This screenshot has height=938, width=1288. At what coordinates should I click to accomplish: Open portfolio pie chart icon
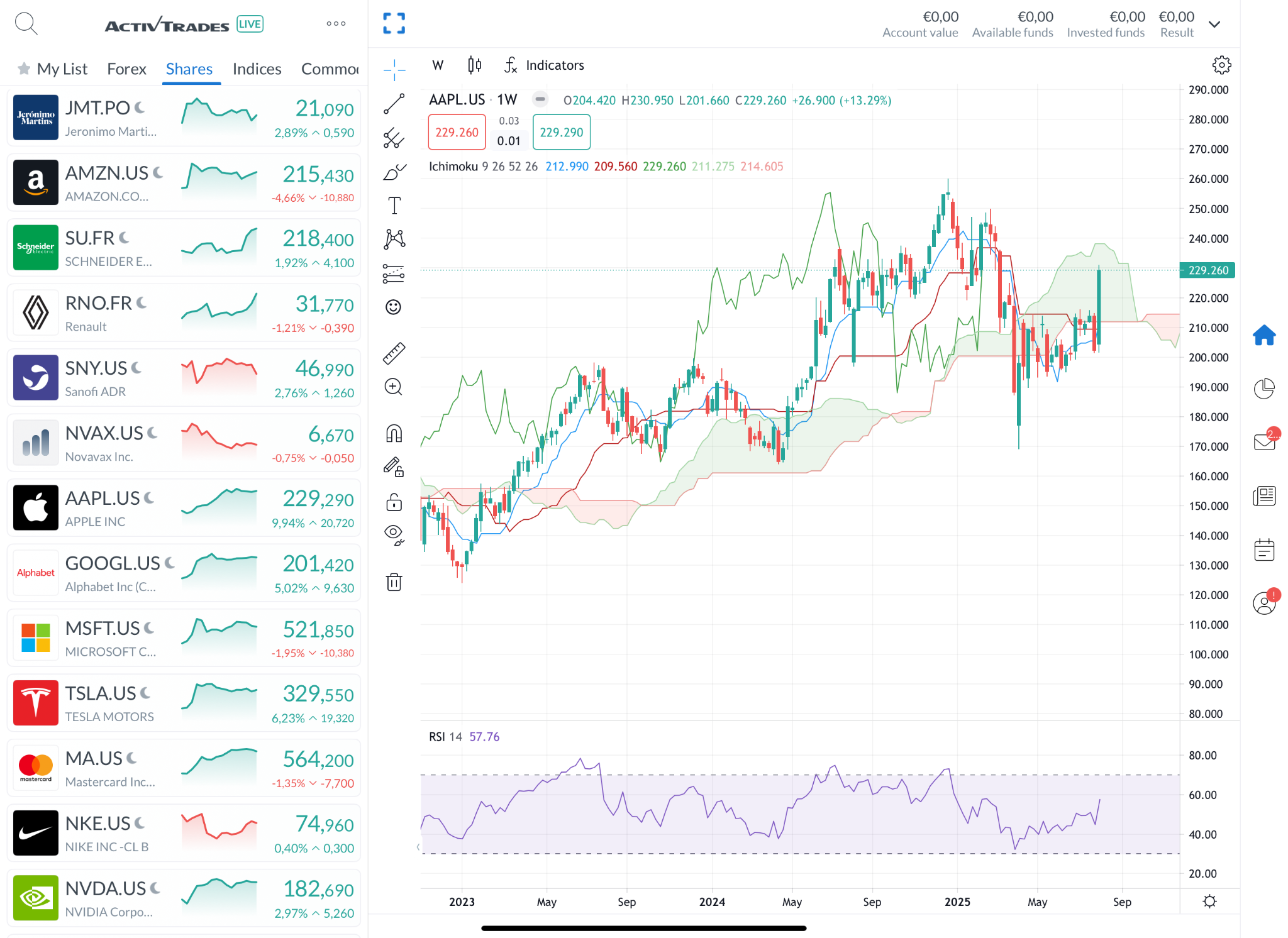click(x=1264, y=389)
